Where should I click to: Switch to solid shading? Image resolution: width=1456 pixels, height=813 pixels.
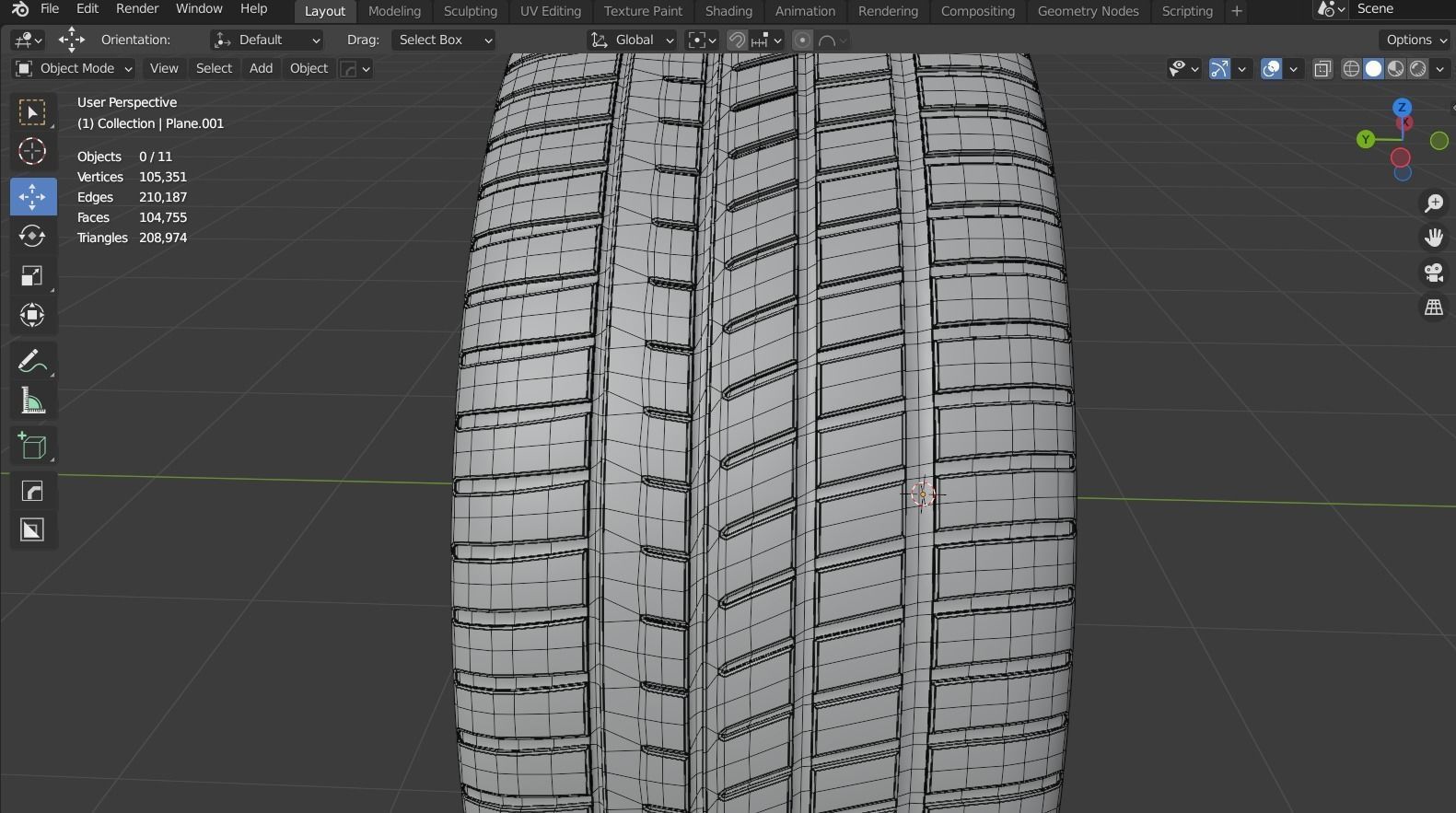(x=1373, y=69)
